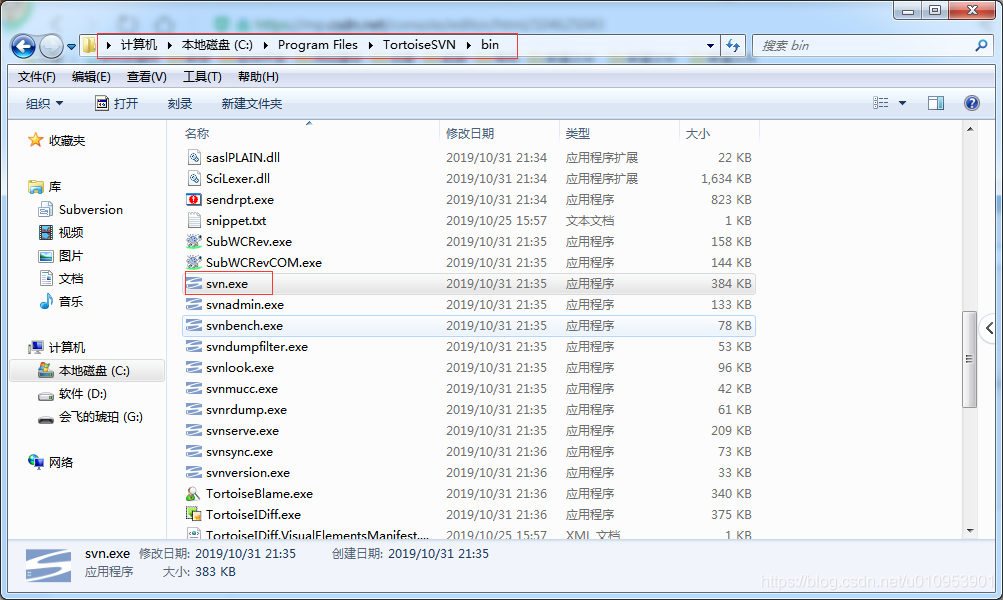Click svnserve.exe file icon
This screenshot has width=1003, height=600.
(194, 430)
